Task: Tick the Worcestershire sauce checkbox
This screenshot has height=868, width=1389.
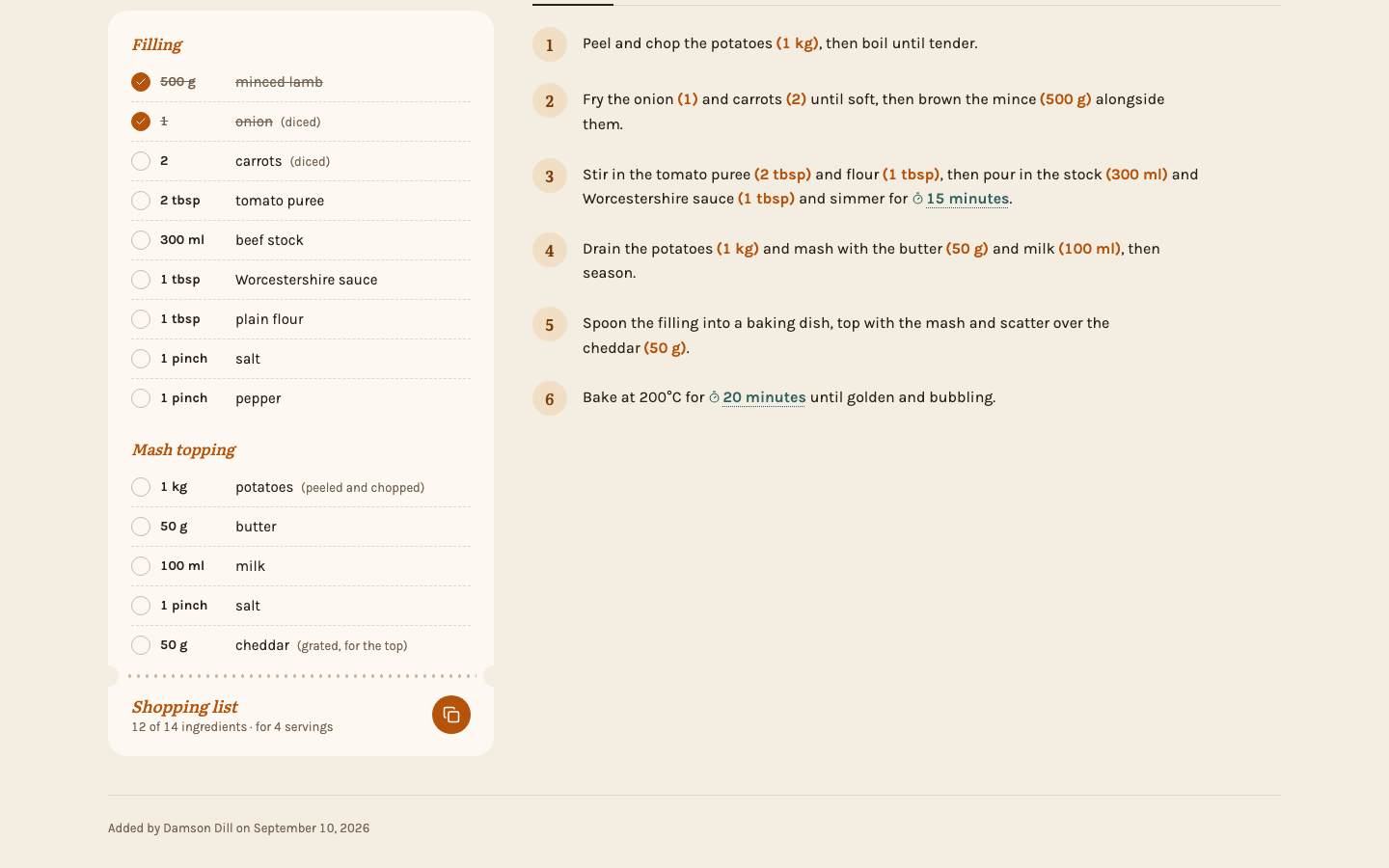Action: coord(141,280)
